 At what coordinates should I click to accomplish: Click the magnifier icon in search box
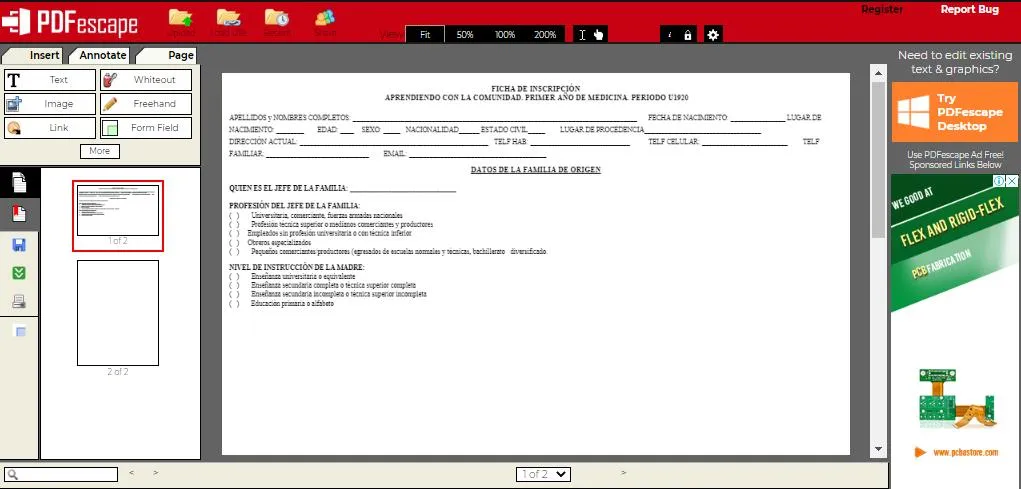12,475
